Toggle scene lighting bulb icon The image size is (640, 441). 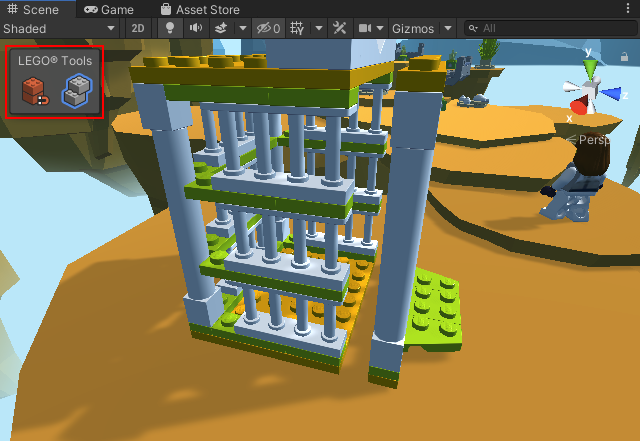click(170, 29)
